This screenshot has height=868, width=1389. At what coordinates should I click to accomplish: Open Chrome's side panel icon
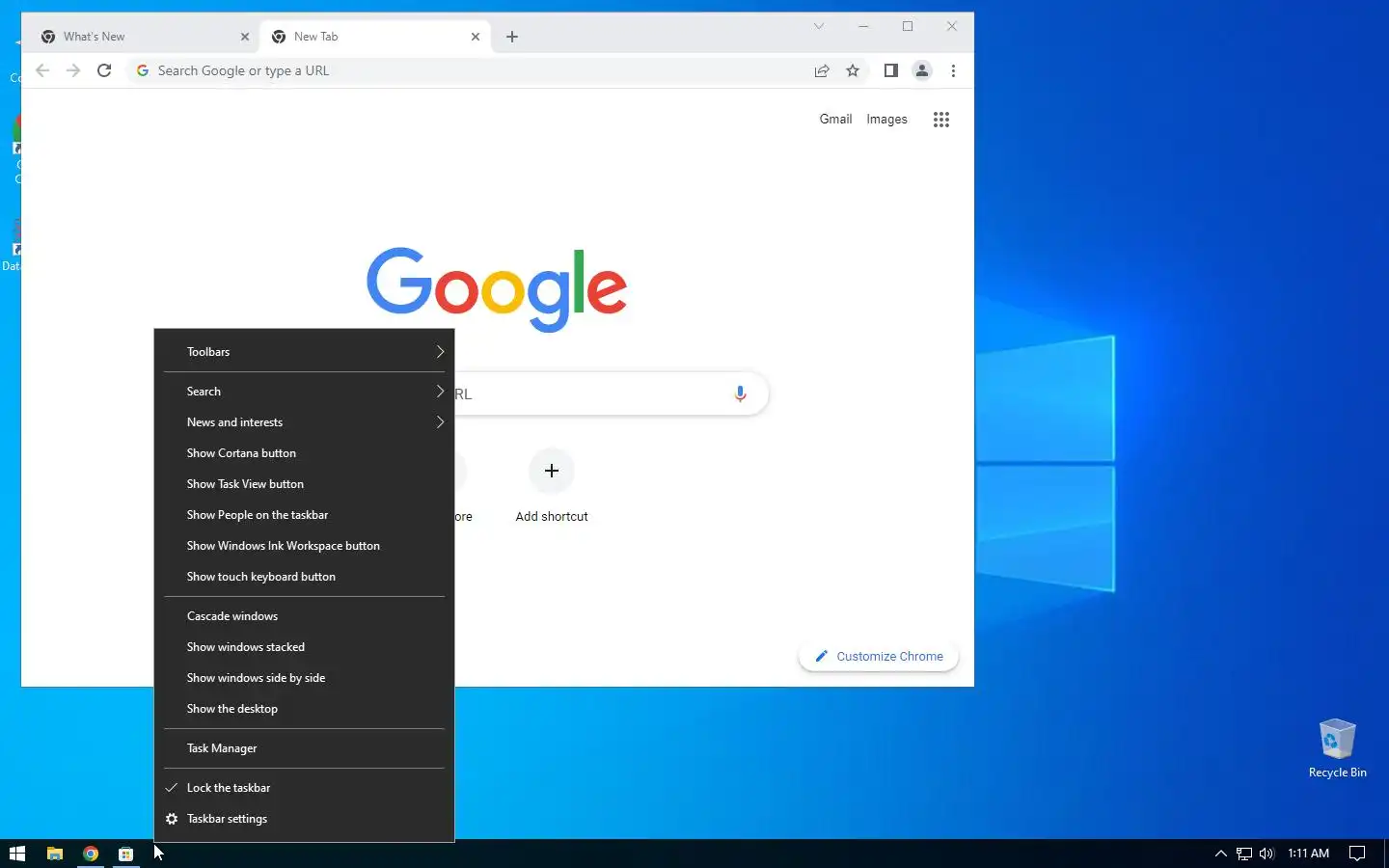click(x=891, y=70)
